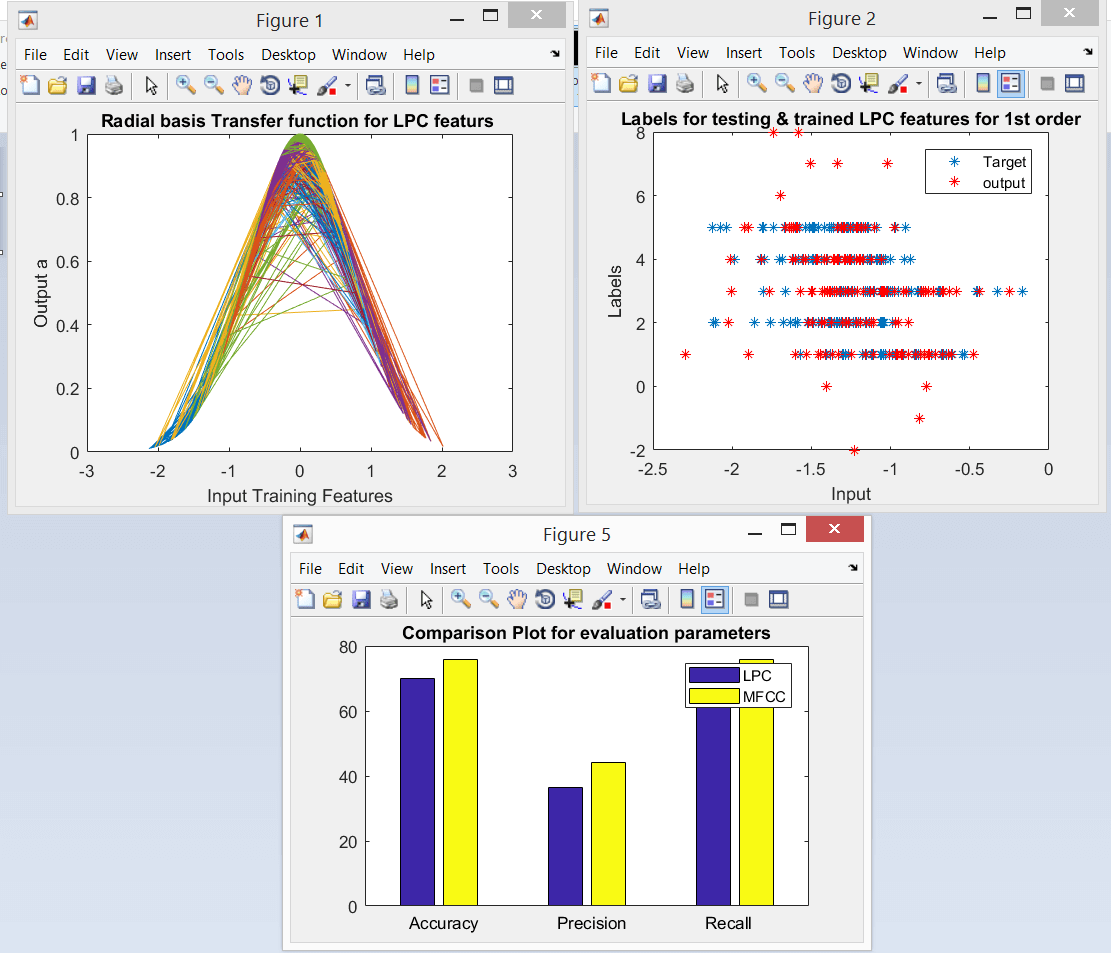Open brush color dropdown arrow in Figure 2
This screenshot has height=953, width=1111.
918,84
